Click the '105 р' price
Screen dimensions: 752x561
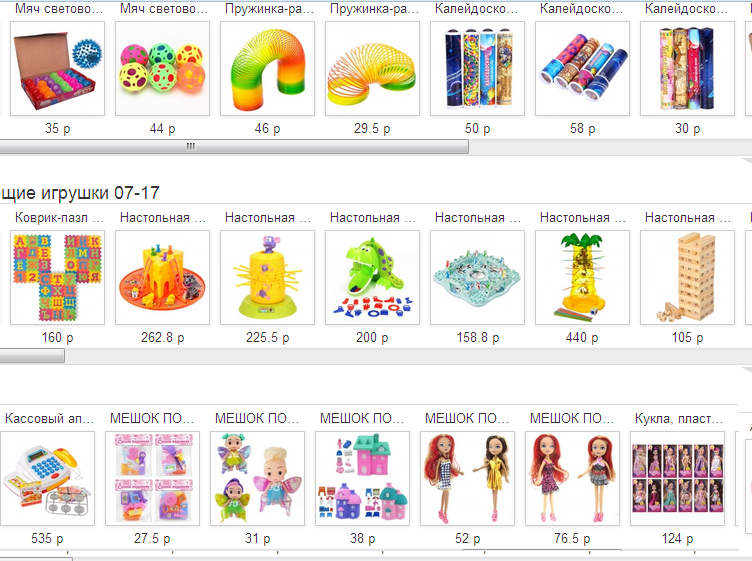(687, 338)
